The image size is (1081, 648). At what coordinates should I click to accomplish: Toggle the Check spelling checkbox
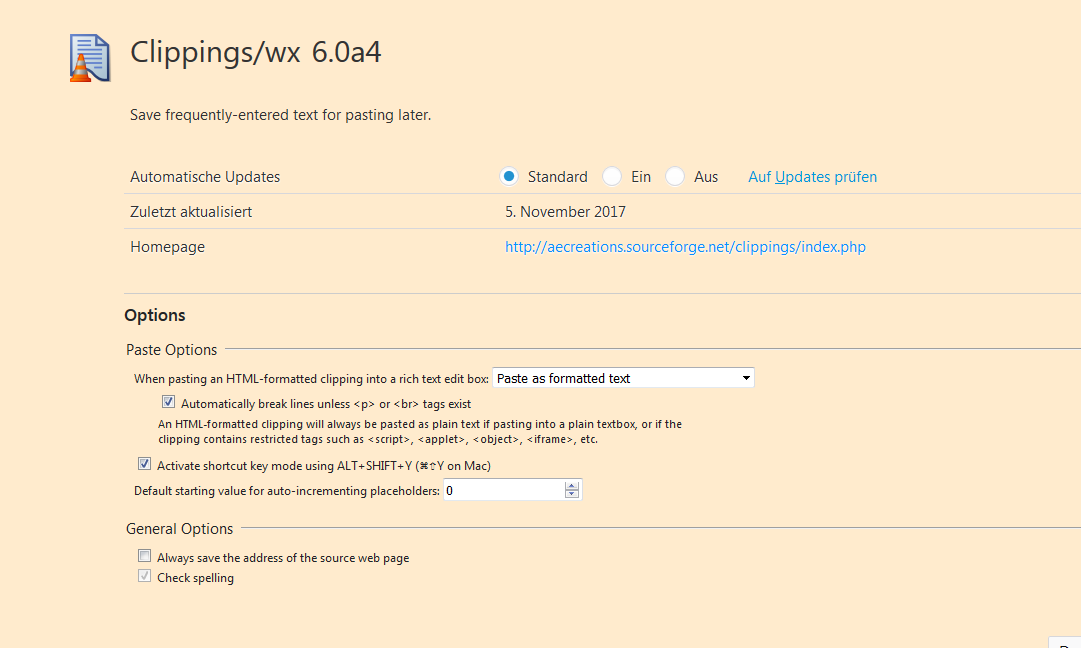(144, 576)
